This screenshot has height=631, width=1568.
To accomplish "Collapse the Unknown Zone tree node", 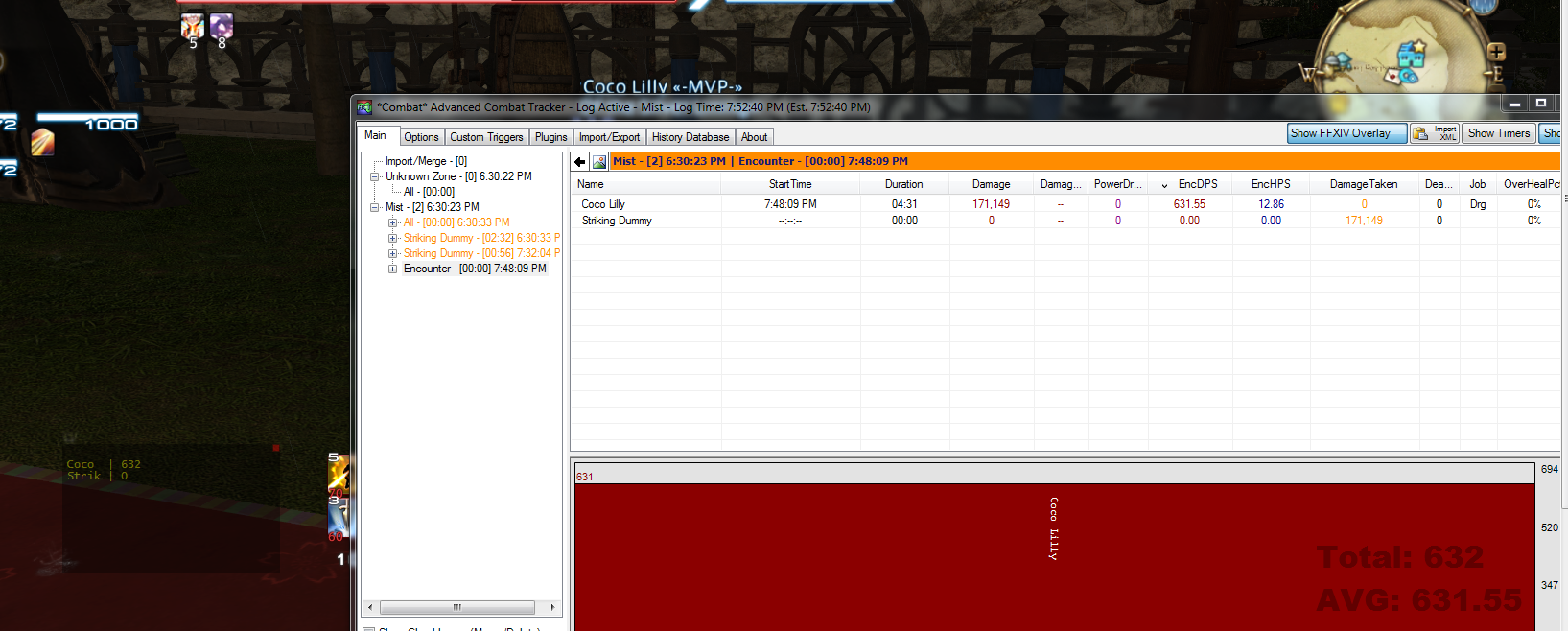I will (x=375, y=176).
